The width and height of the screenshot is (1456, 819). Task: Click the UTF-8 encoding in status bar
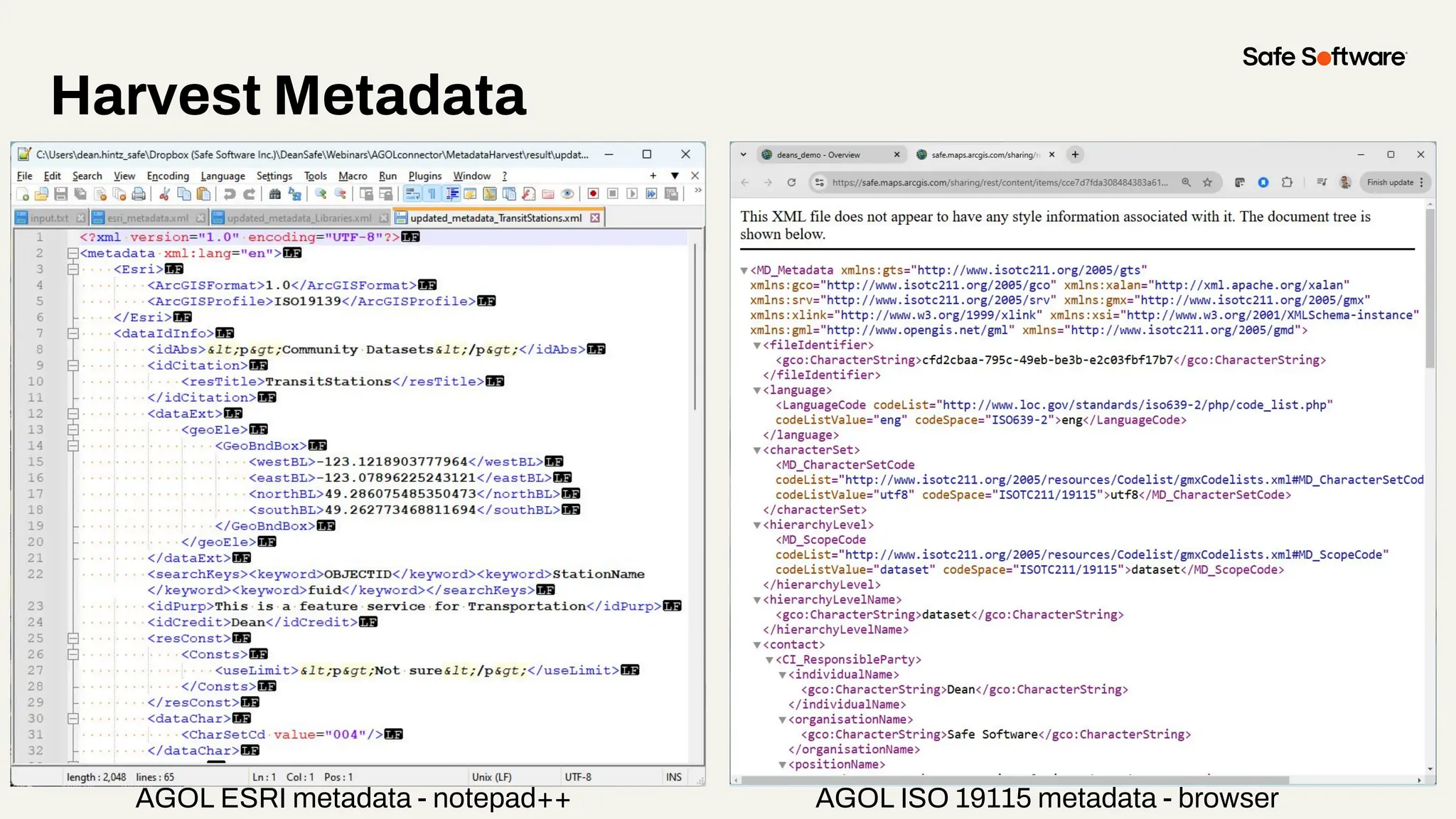coord(578,777)
